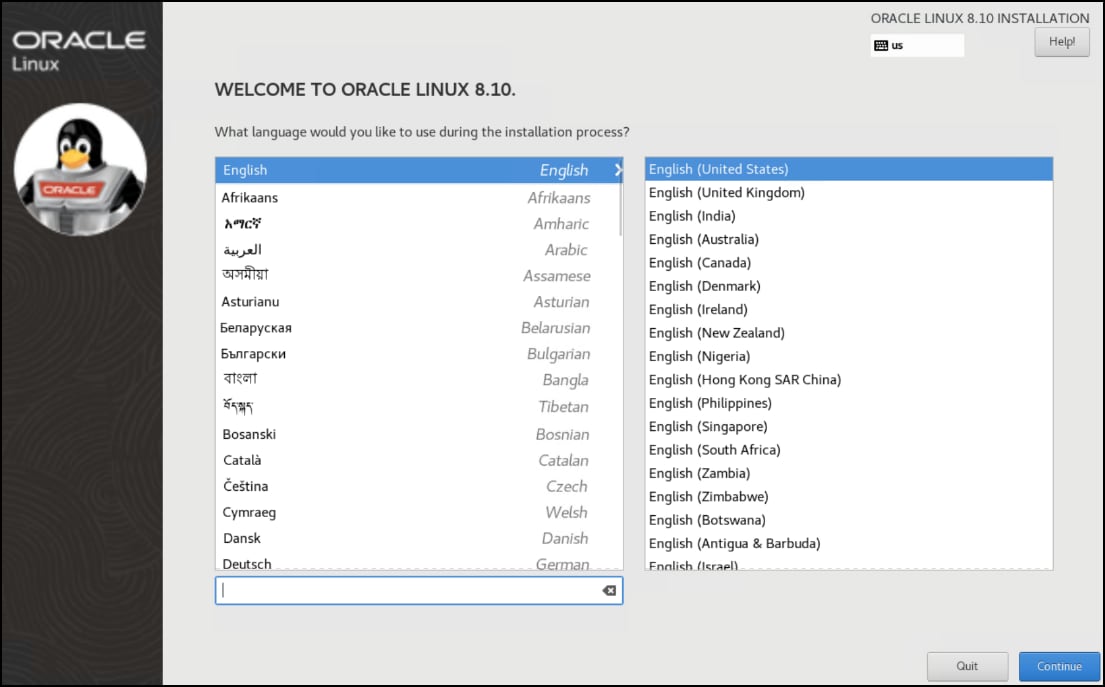
Task: Pick English (Singapore) locale
Action: click(848, 426)
